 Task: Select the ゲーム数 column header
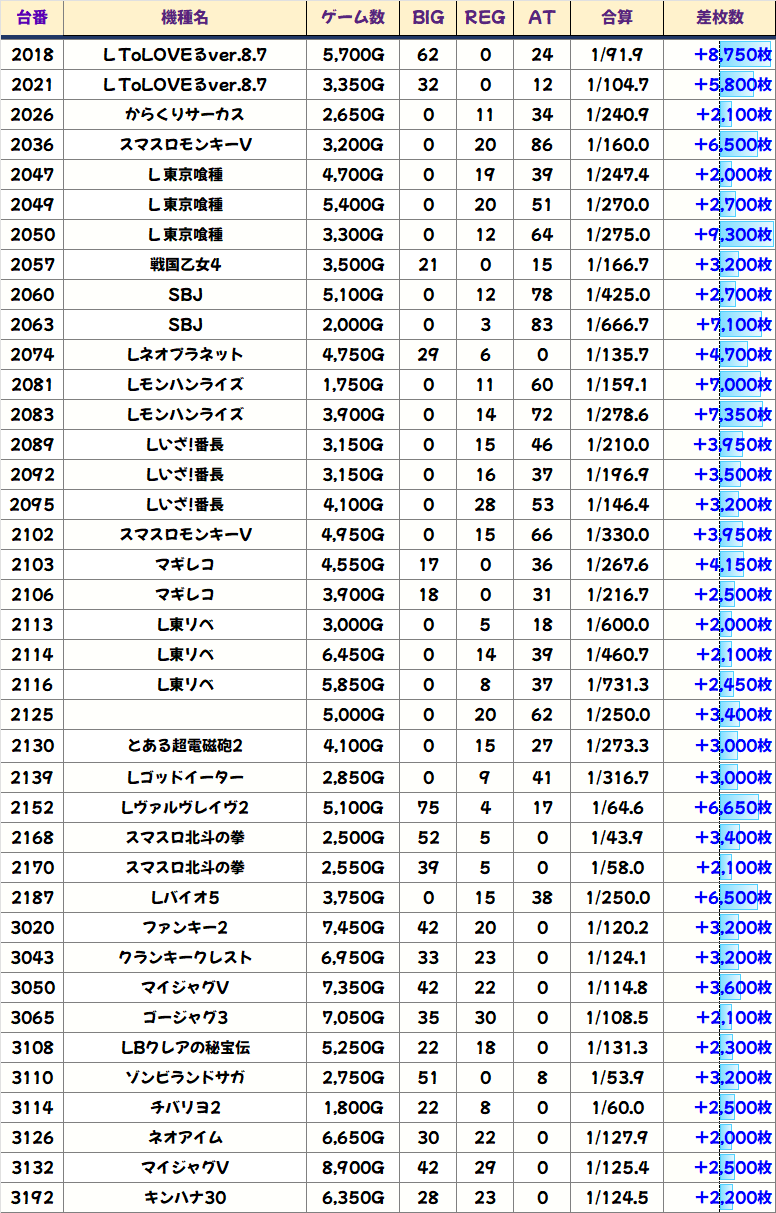pyautogui.click(x=353, y=18)
